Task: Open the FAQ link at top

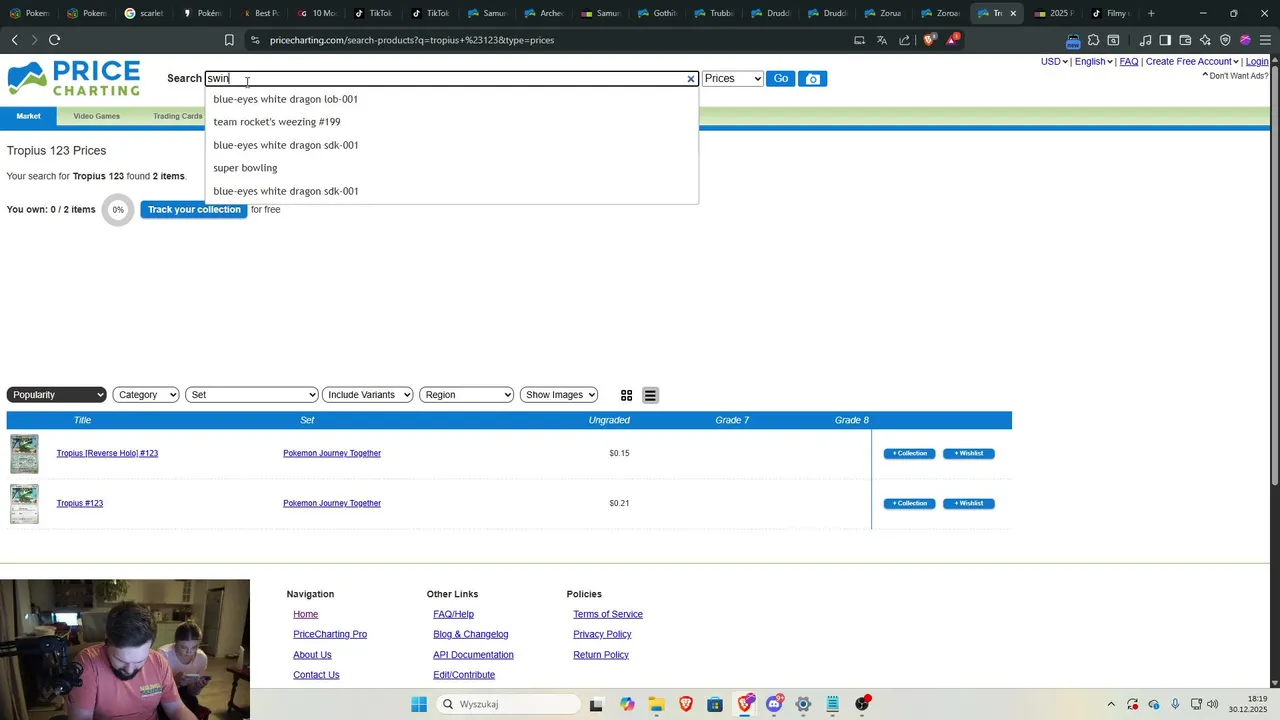Action: [x=1129, y=62]
